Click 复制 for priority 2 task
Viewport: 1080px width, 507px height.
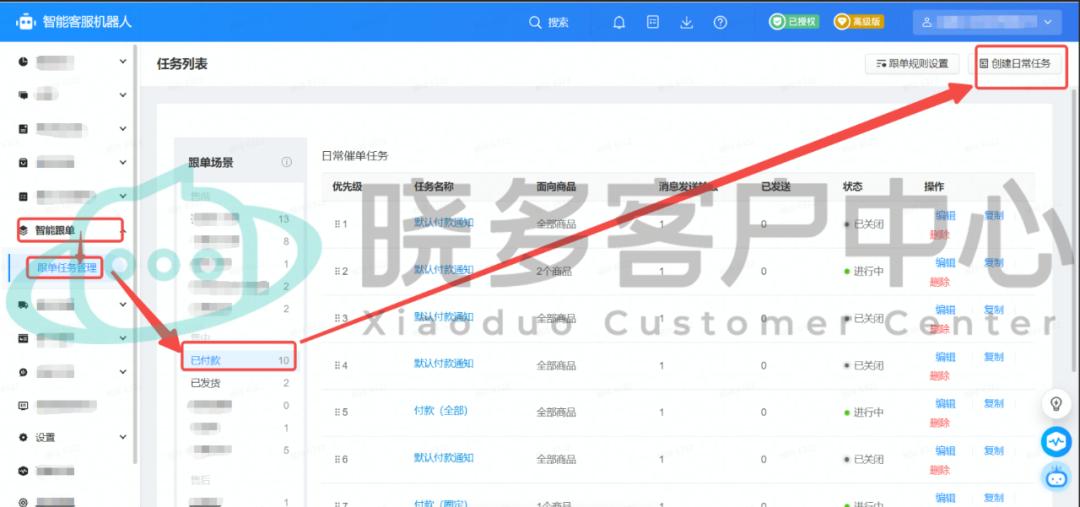(x=994, y=262)
